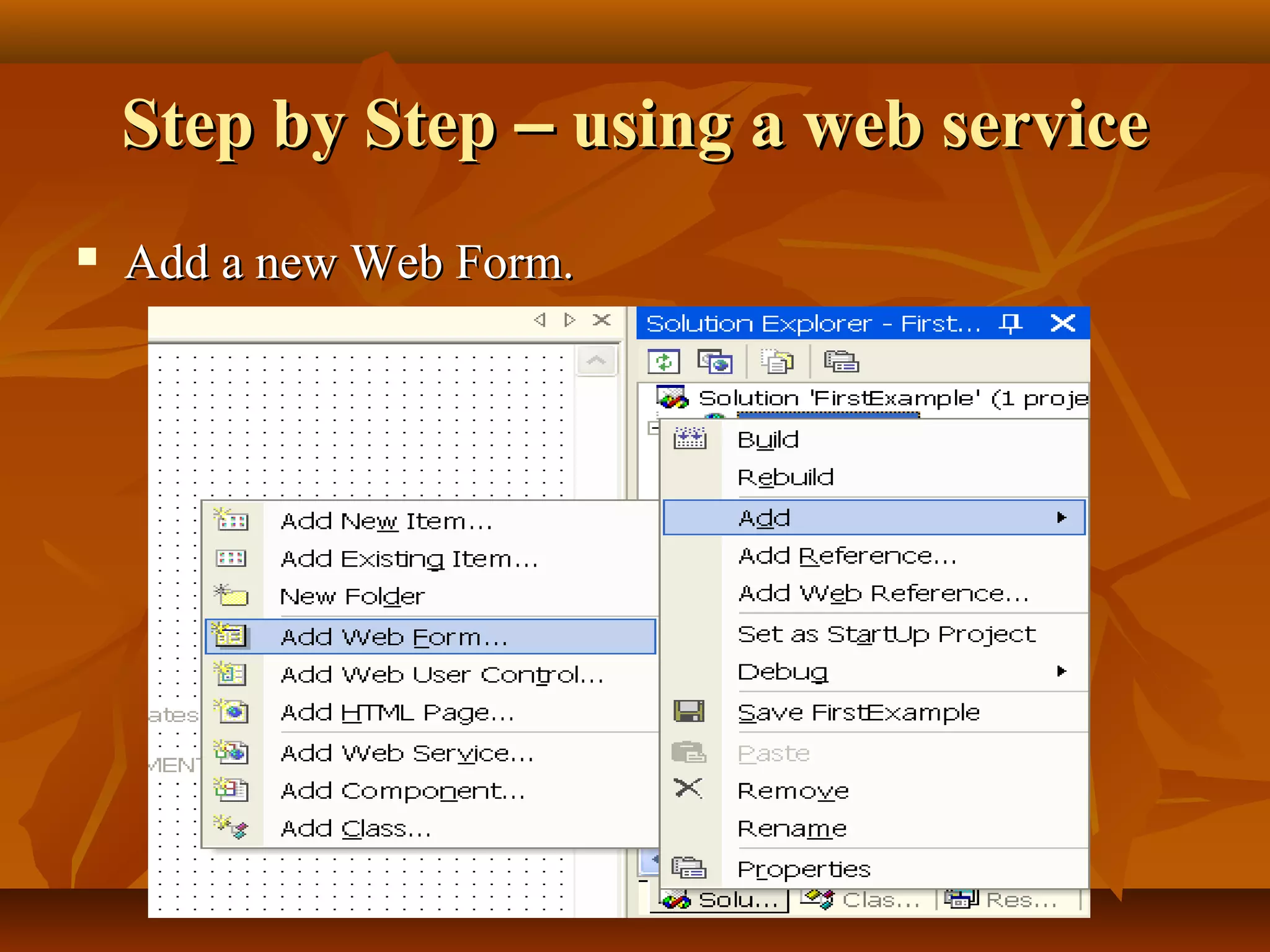Click the Add New Item icon
Viewport: 1270px width, 952px height.
[x=231, y=519]
